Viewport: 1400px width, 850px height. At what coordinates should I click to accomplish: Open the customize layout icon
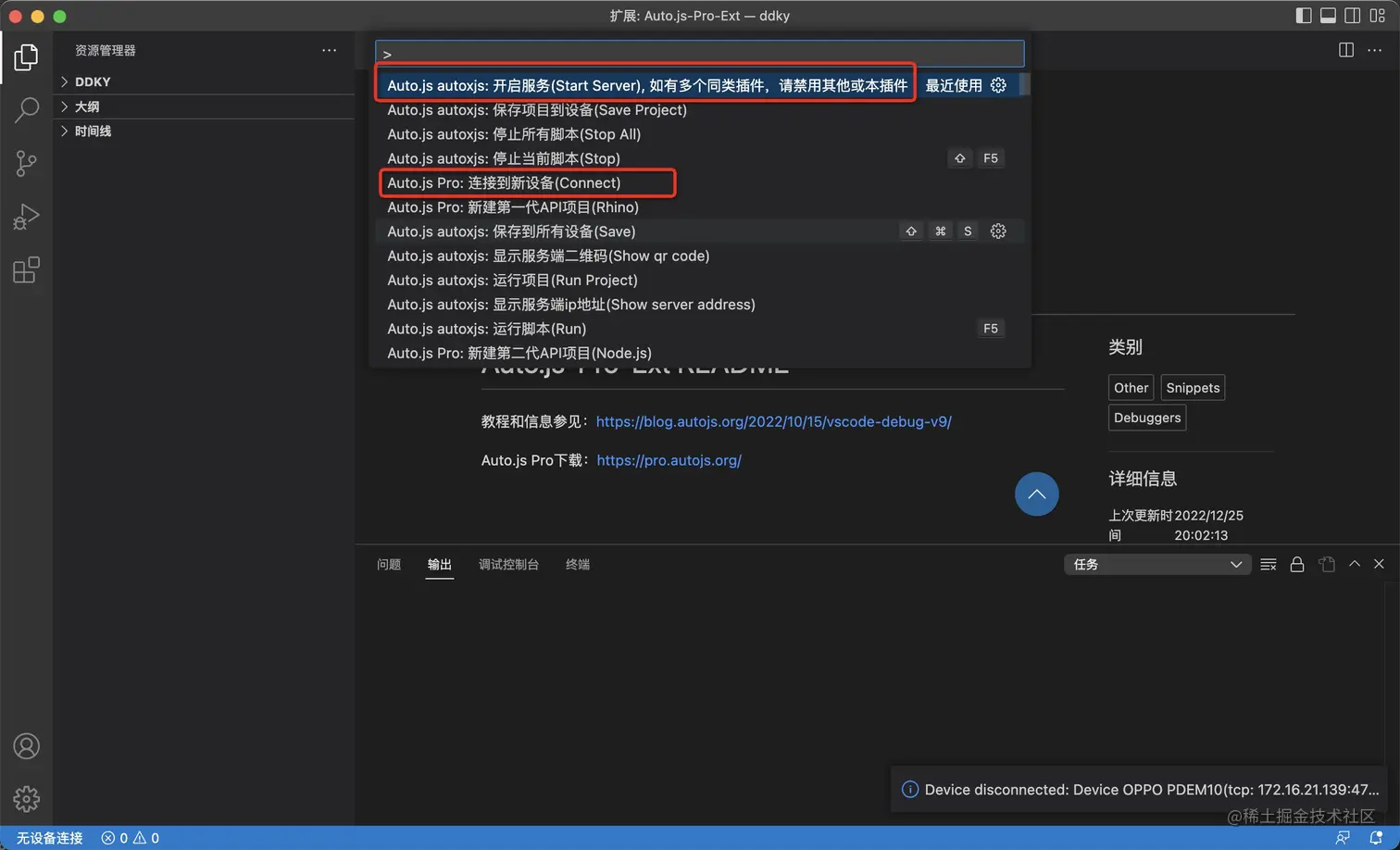pyautogui.click(x=1378, y=16)
